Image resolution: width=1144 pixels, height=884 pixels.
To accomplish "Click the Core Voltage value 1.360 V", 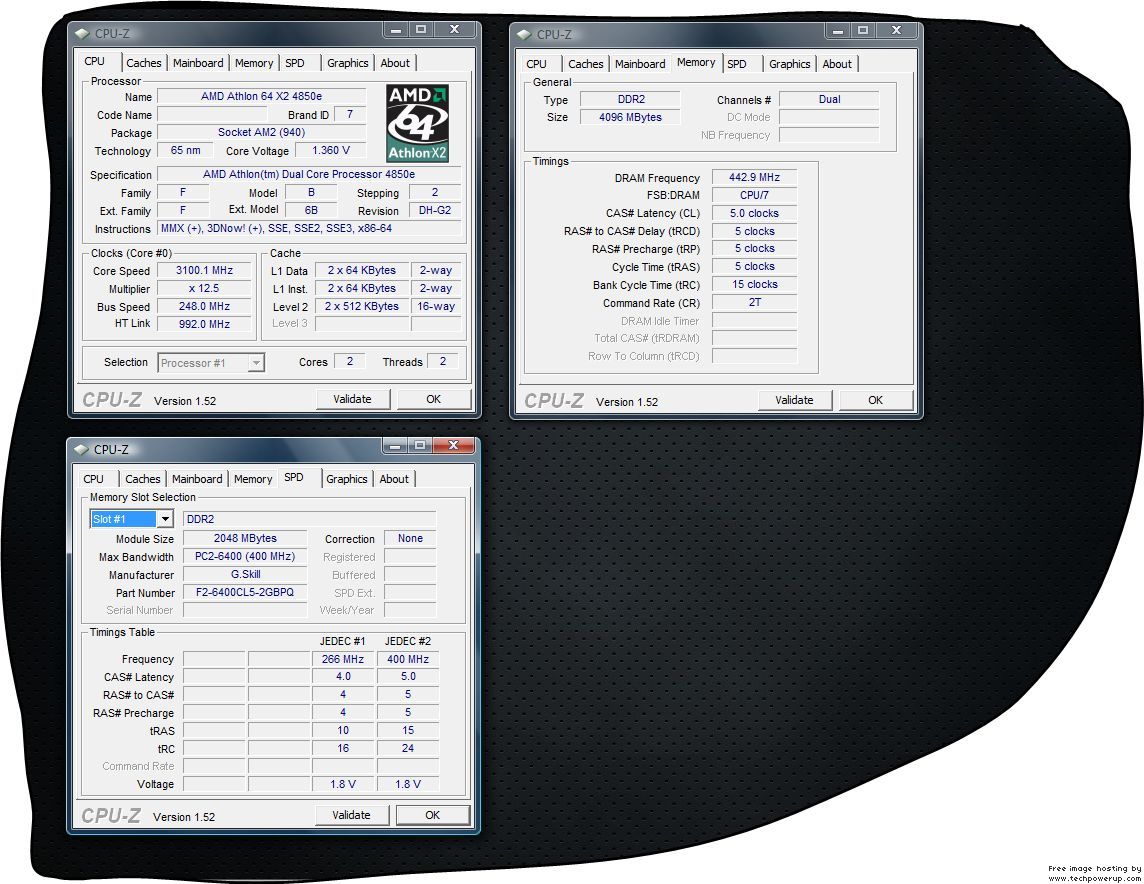I will click(x=331, y=150).
